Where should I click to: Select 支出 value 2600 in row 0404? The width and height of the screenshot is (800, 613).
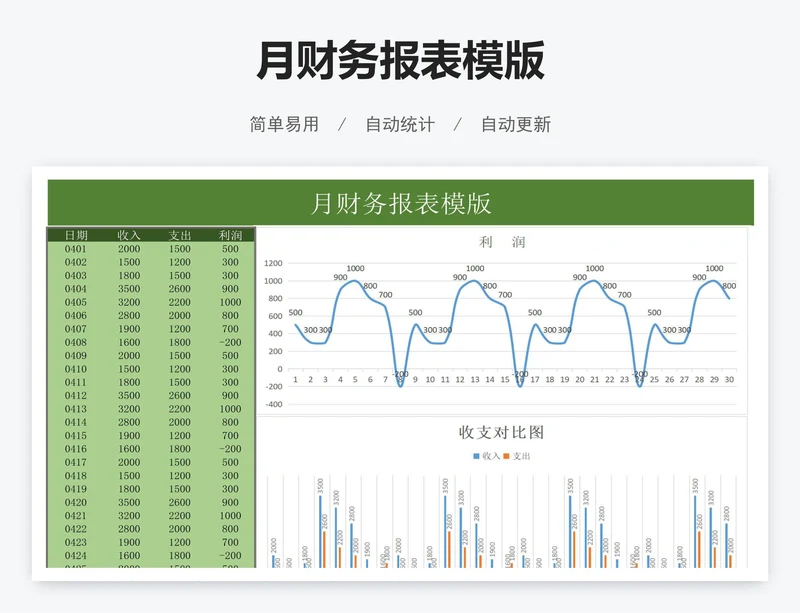180,288
